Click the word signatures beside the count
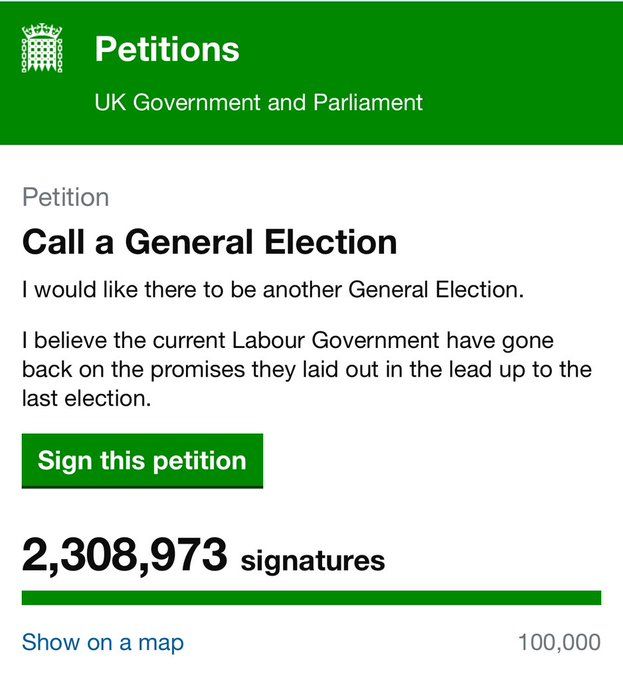 coord(313,561)
